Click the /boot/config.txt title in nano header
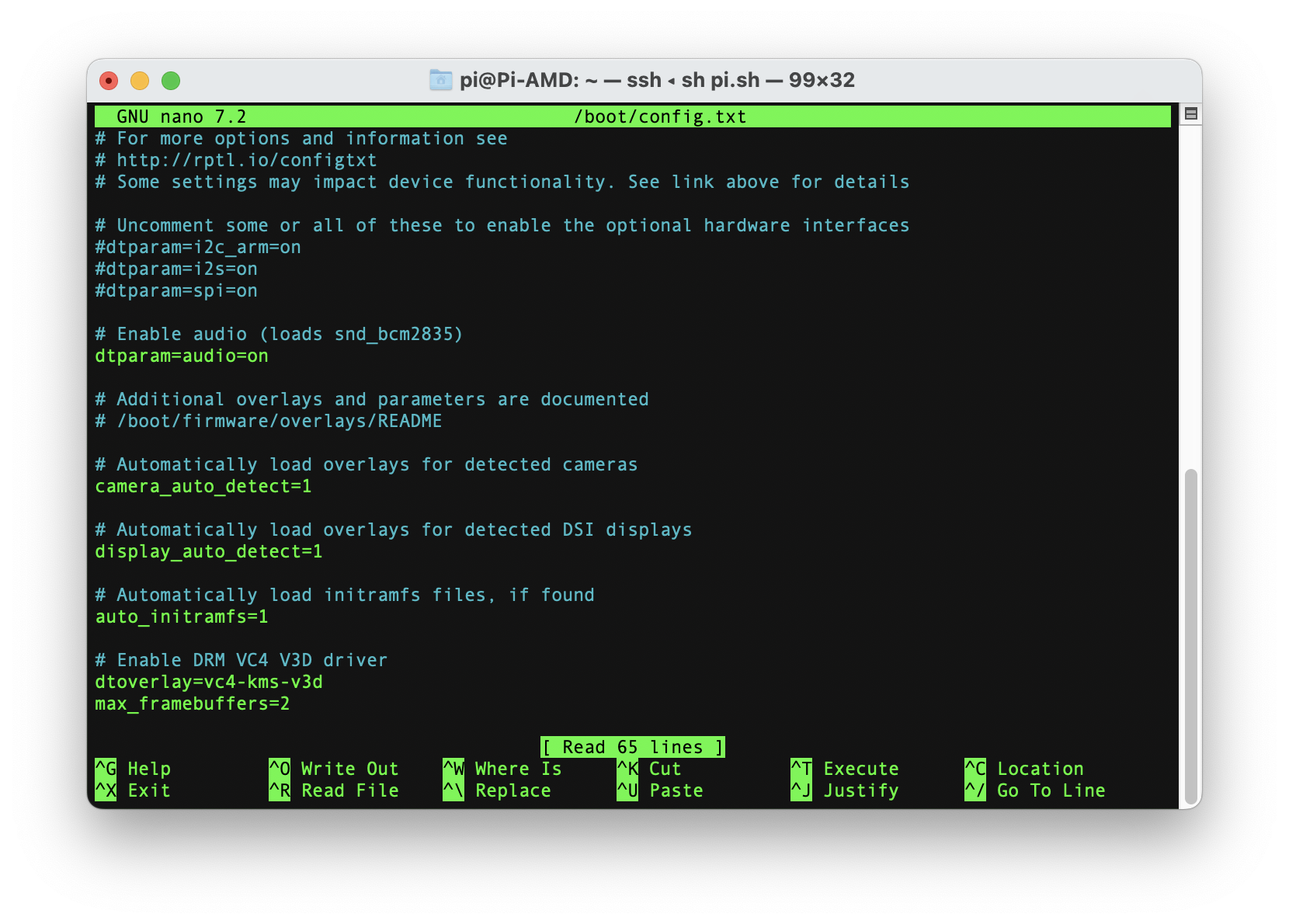The height and width of the screenshot is (924, 1289). pos(659,116)
